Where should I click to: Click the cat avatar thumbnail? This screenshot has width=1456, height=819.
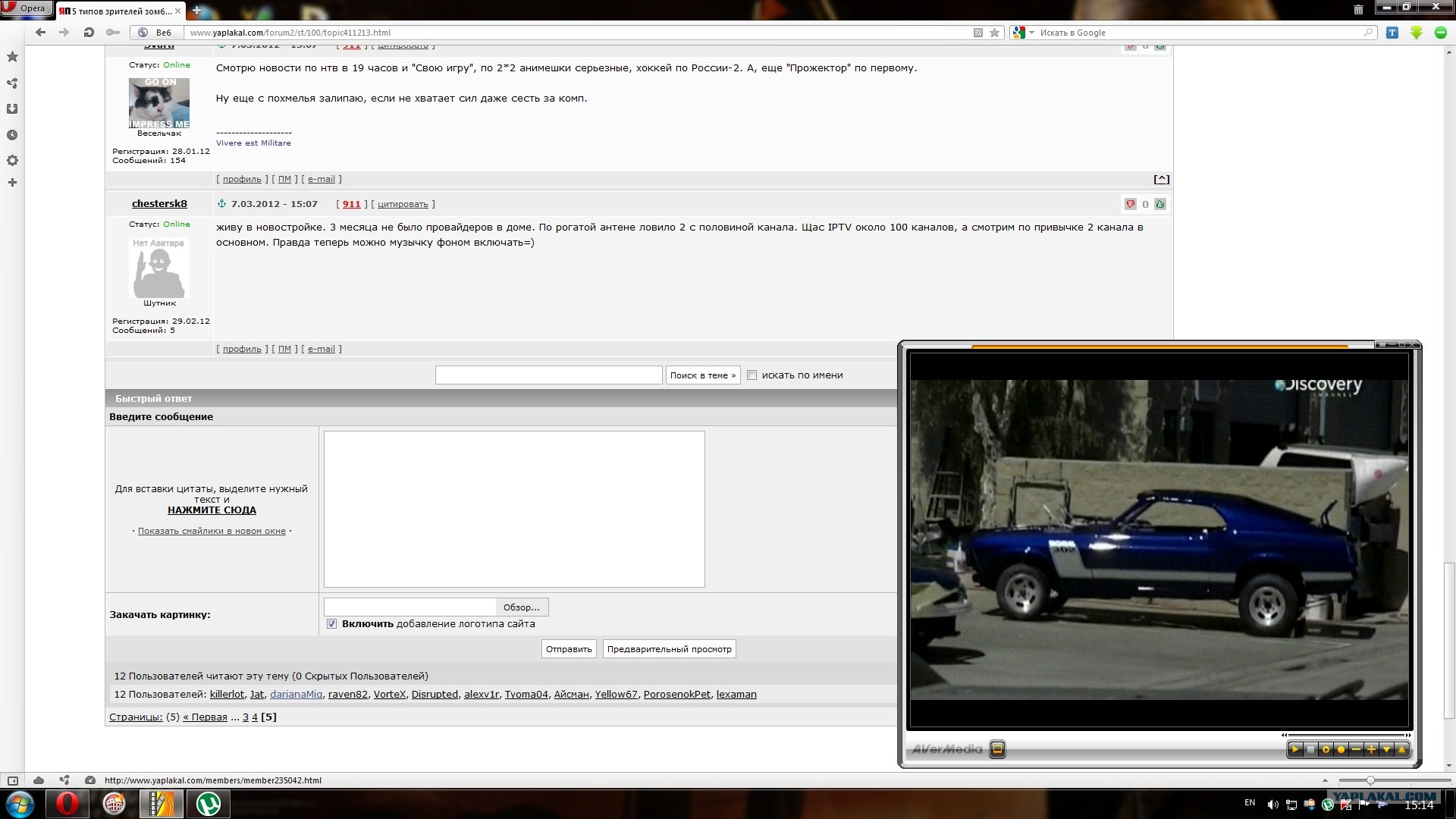159,102
